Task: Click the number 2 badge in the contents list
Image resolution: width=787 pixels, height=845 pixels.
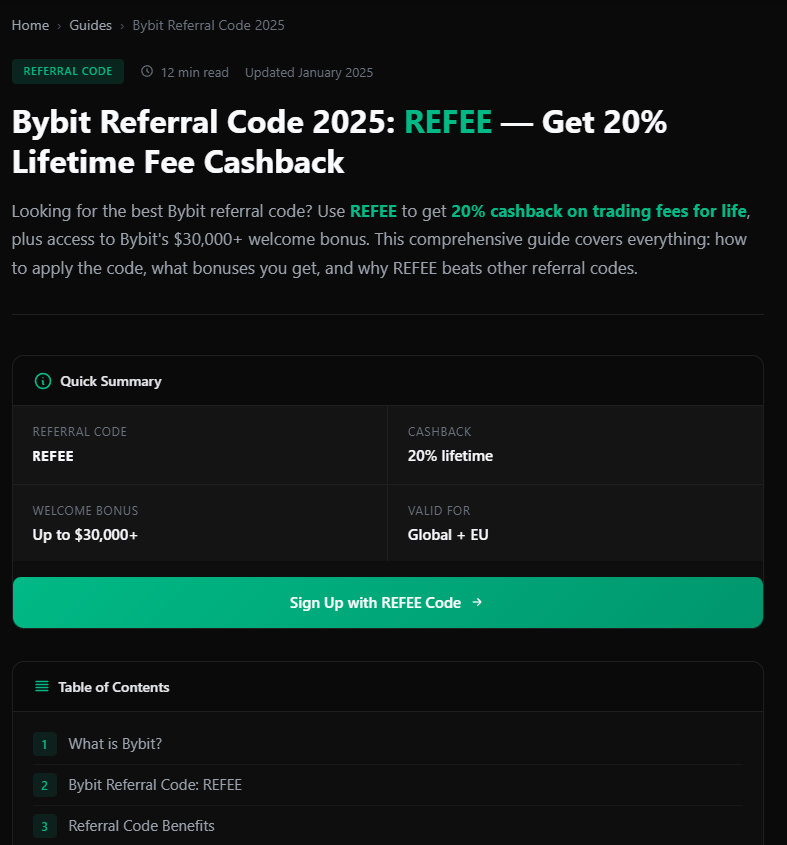Action: (45, 785)
